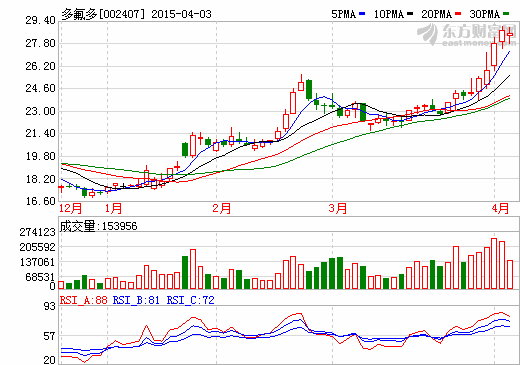Image resolution: width=520 pixels, height=365 pixels.
Task: Click the 205592 volume axis label
Action: pos(37,247)
